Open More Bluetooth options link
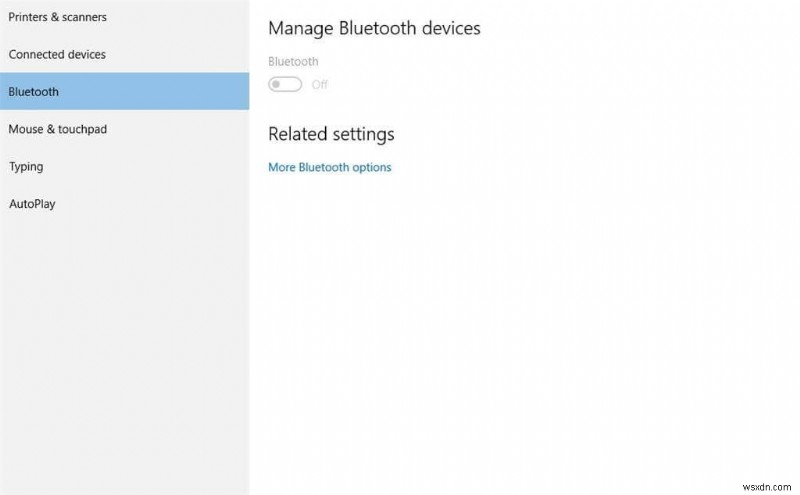The image size is (800, 495). pyautogui.click(x=330, y=167)
